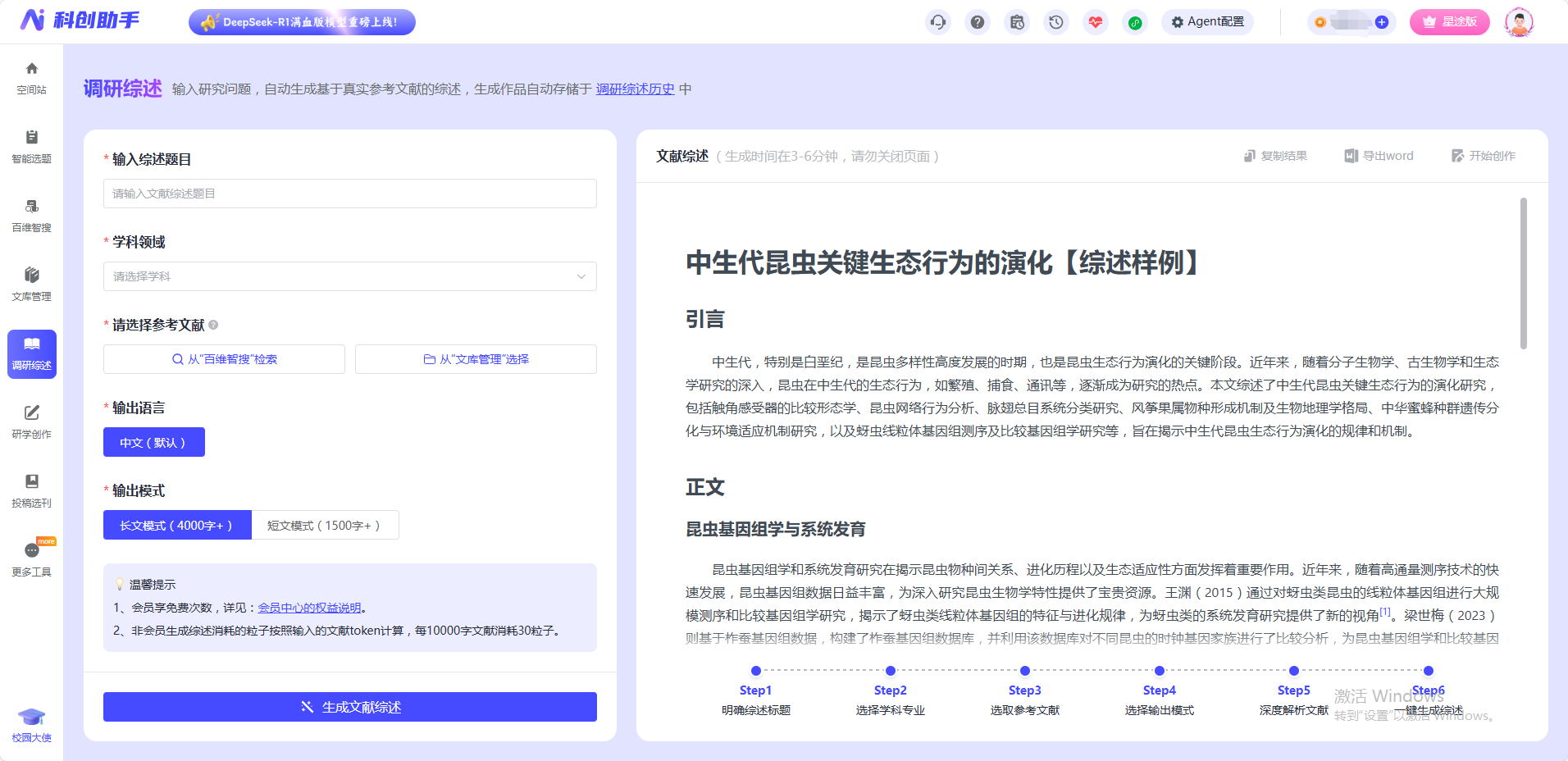Click the red heart icon in header
Image resolution: width=1568 pixels, height=761 pixels.
click(x=1096, y=22)
